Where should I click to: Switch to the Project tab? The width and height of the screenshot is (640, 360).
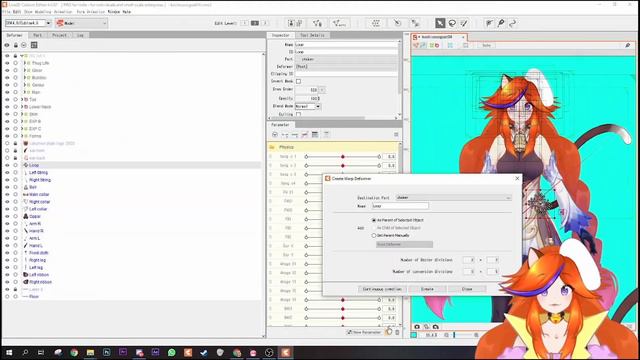click(x=59, y=36)
